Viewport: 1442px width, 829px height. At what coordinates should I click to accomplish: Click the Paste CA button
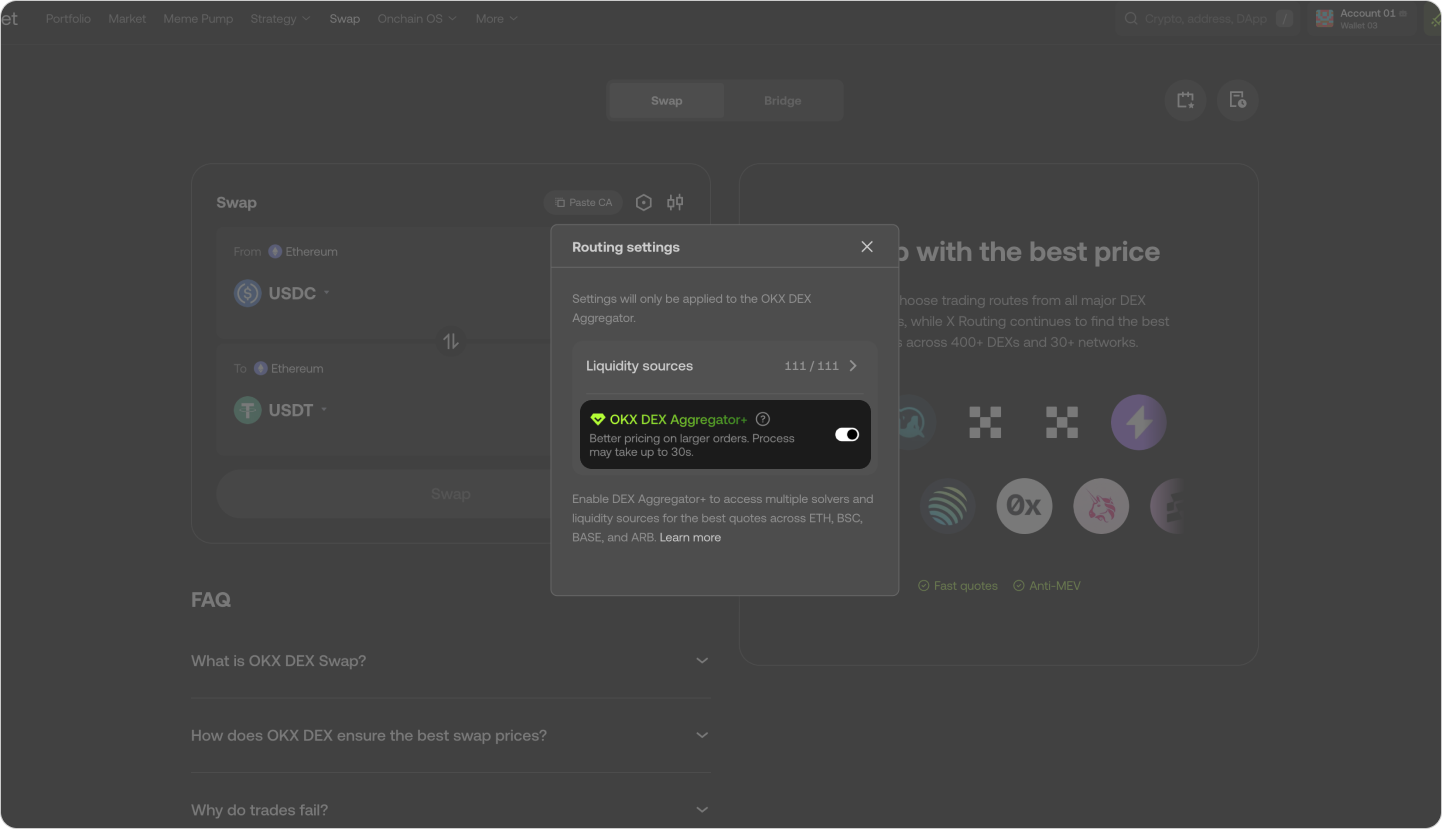point(584,203)
